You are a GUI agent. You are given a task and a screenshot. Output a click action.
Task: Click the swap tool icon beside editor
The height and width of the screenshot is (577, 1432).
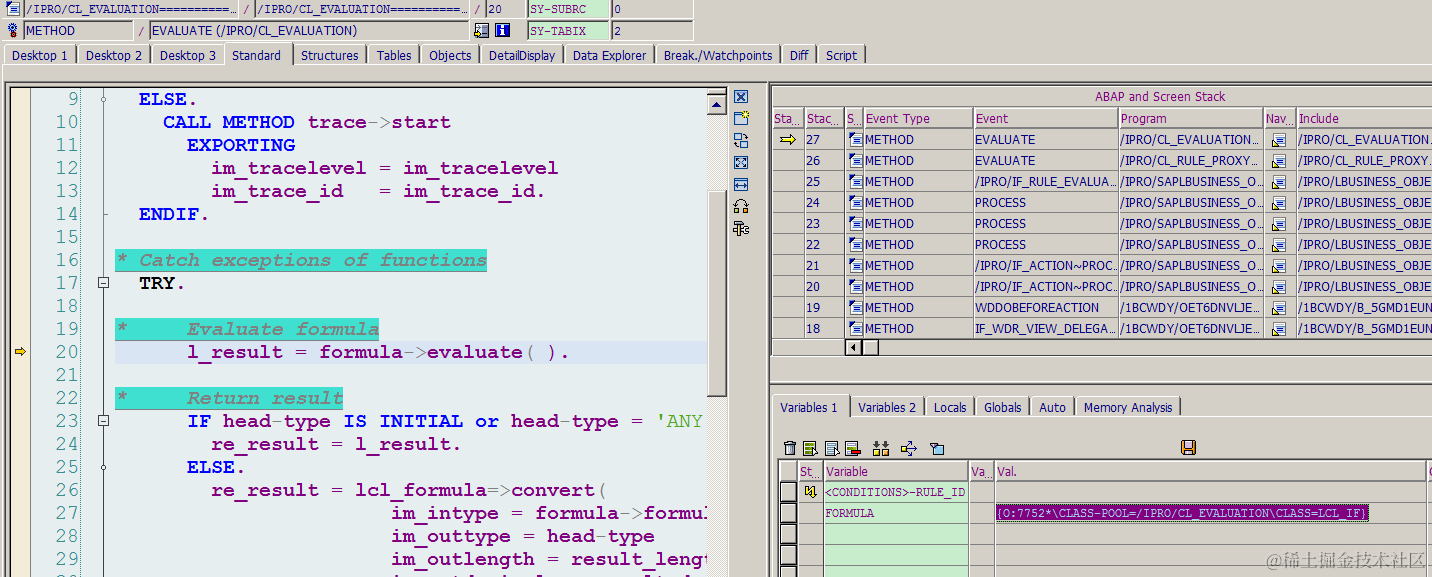click(741, 140)
